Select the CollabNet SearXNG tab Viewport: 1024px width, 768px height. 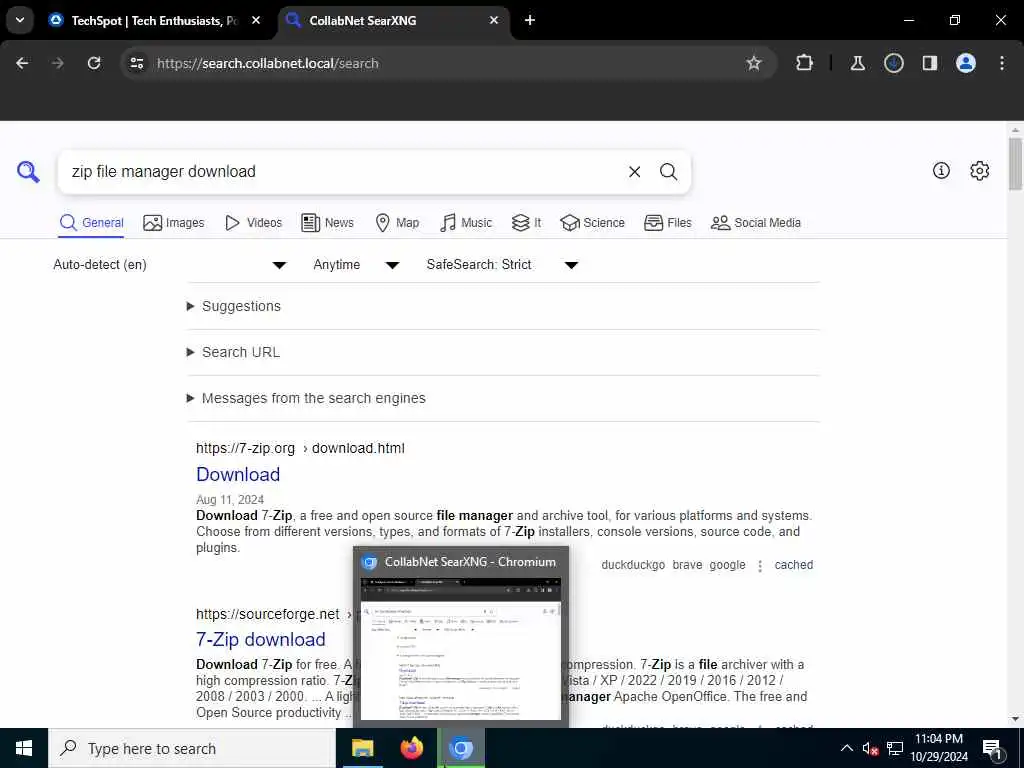pyautogui.click(x=394, y=20)
